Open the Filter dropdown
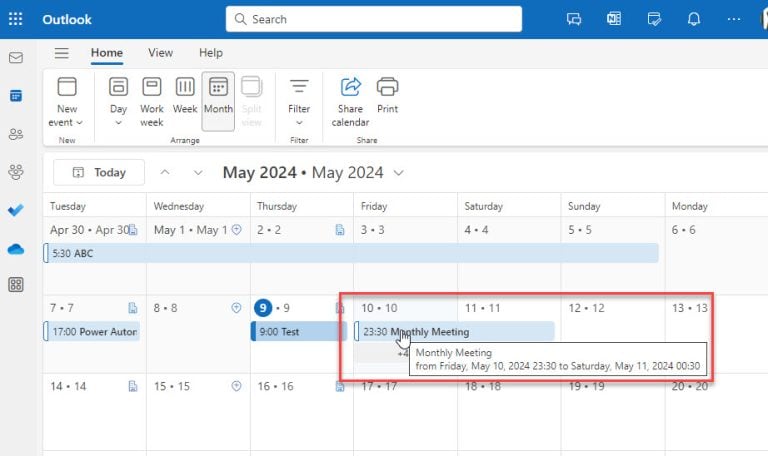The height and width of the screenshot is (456, 768). [299, 102]
